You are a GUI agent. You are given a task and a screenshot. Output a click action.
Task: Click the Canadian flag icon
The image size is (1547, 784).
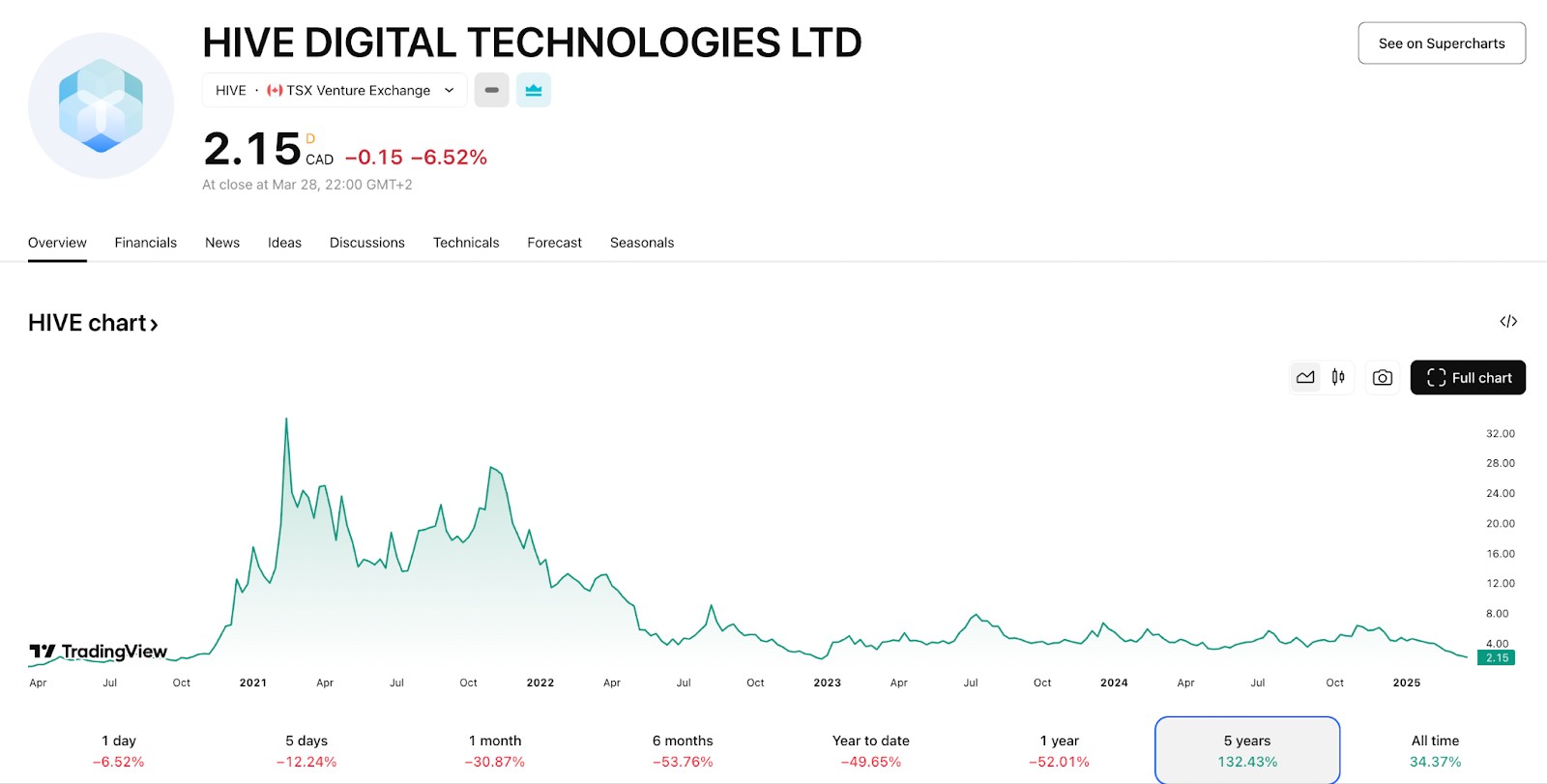click(x=275, y=90)
